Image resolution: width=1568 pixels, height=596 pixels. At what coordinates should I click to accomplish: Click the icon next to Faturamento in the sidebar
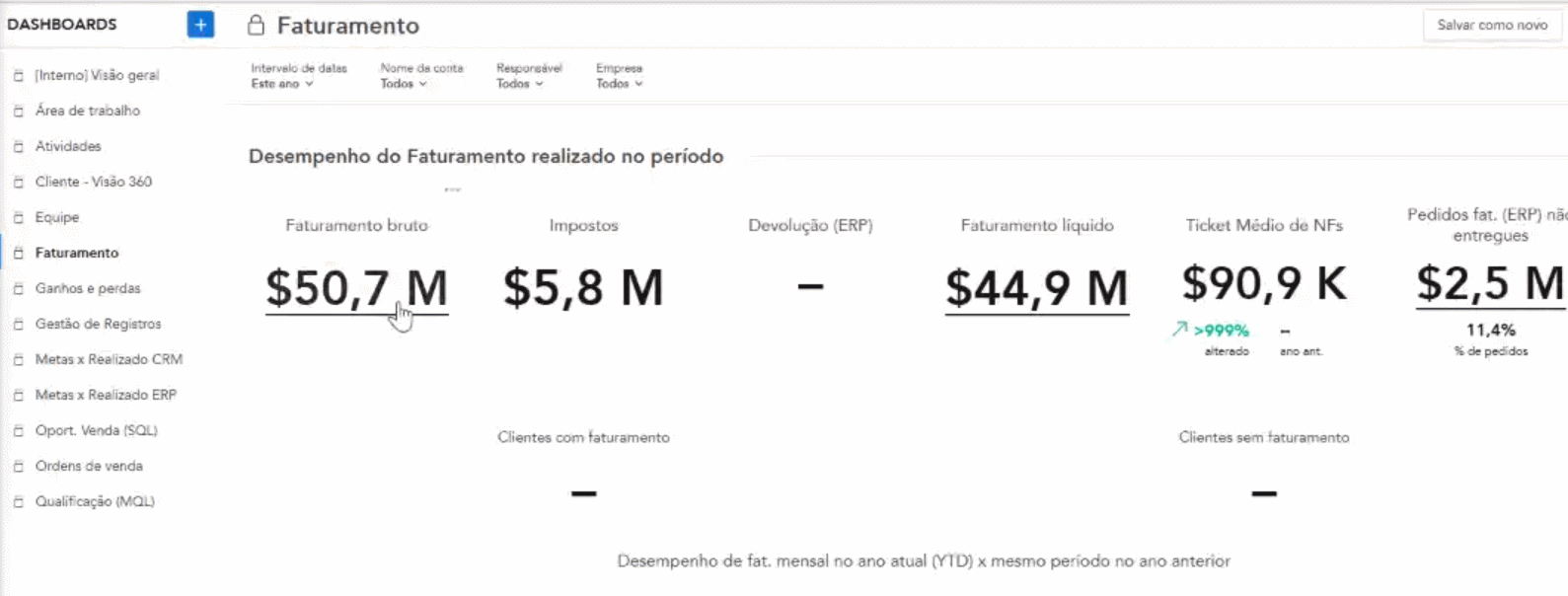click(x=18, y=253)
